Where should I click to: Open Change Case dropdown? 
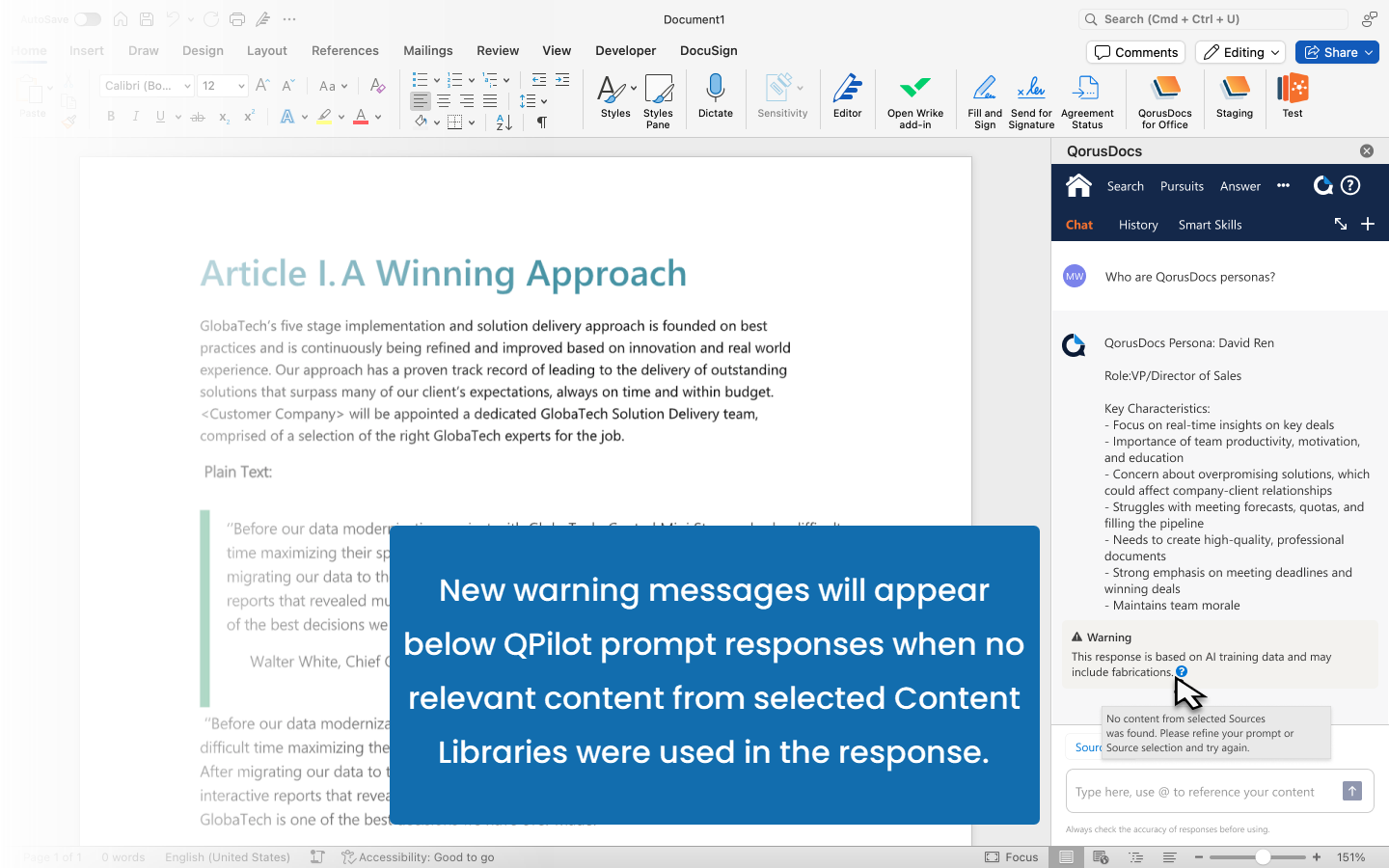coord(333,86)
